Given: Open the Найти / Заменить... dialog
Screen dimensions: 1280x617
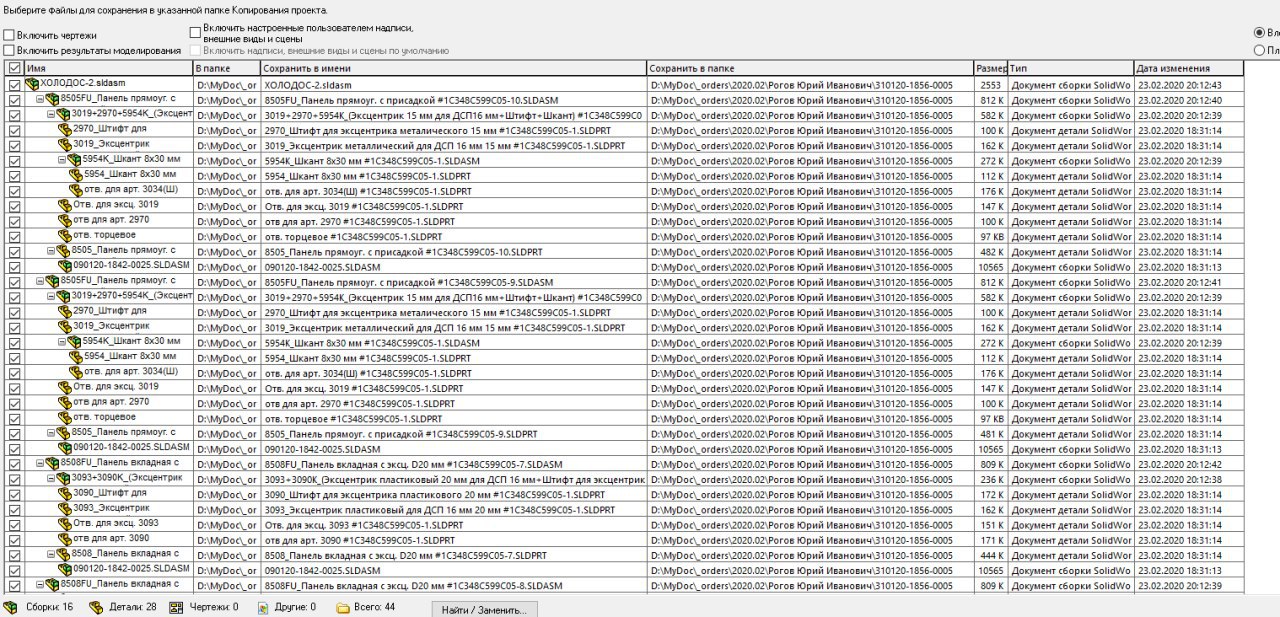Looking at the screenshot, I should [484, 609].
